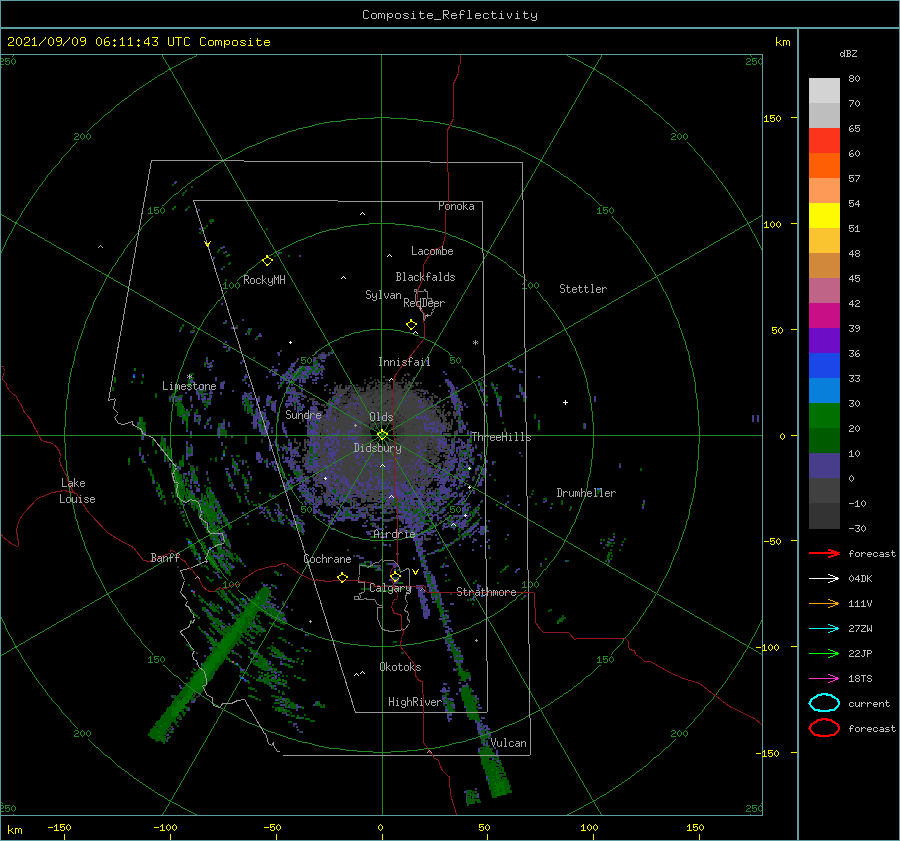This screenshot has height=841, width=900.
Task: Click the red forecast arrow in legend
Action: 824,553
